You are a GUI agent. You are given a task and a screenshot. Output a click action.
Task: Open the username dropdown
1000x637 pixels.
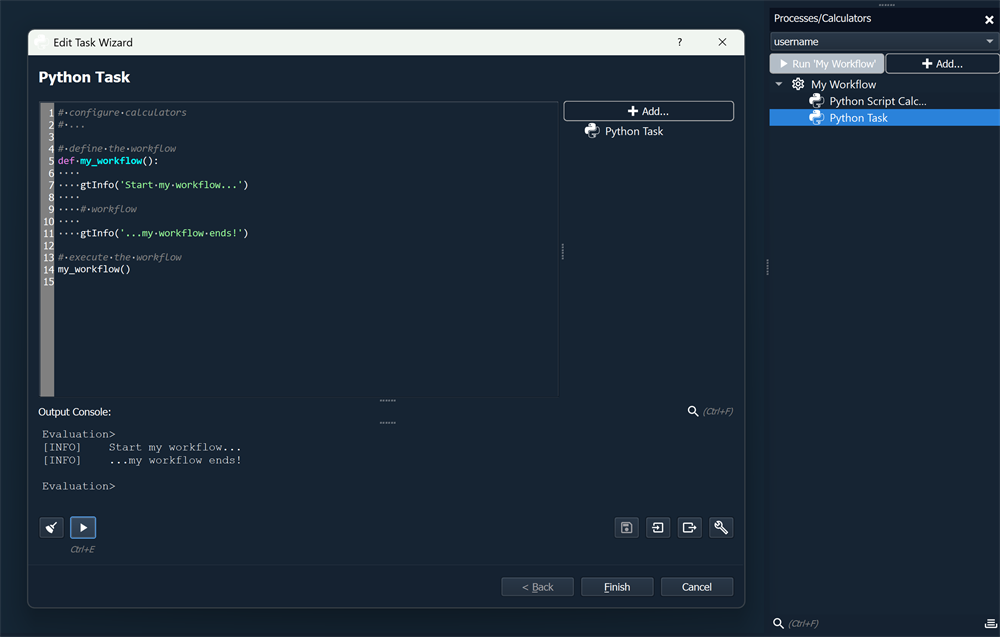tap(884, 41)
